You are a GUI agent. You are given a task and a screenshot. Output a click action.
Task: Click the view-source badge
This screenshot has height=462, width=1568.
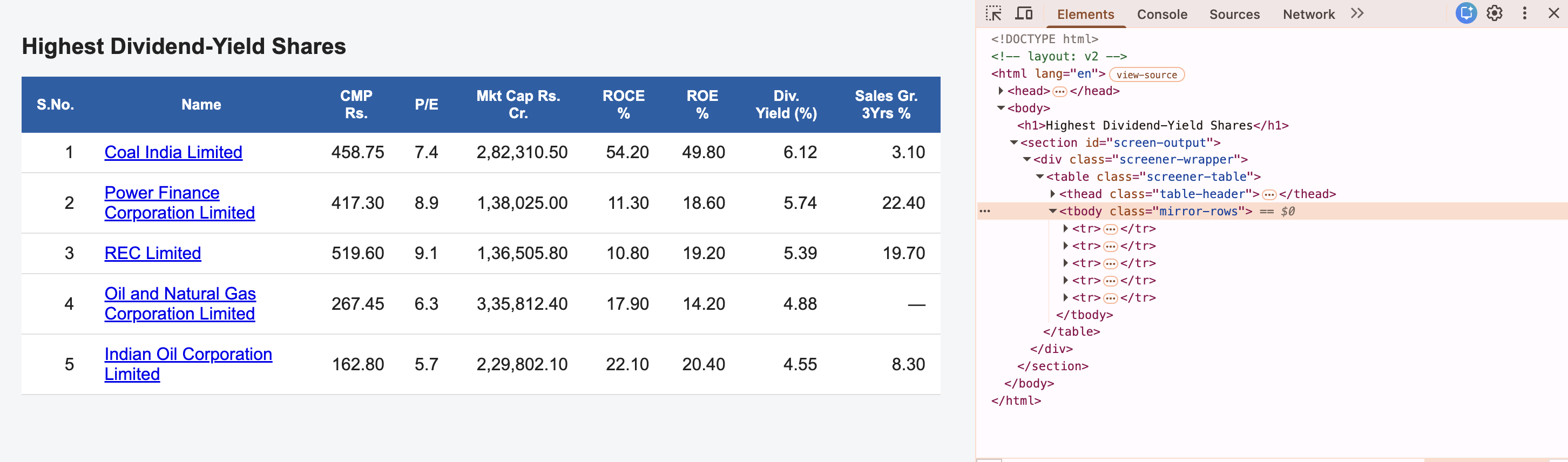tap(1146, 74)
